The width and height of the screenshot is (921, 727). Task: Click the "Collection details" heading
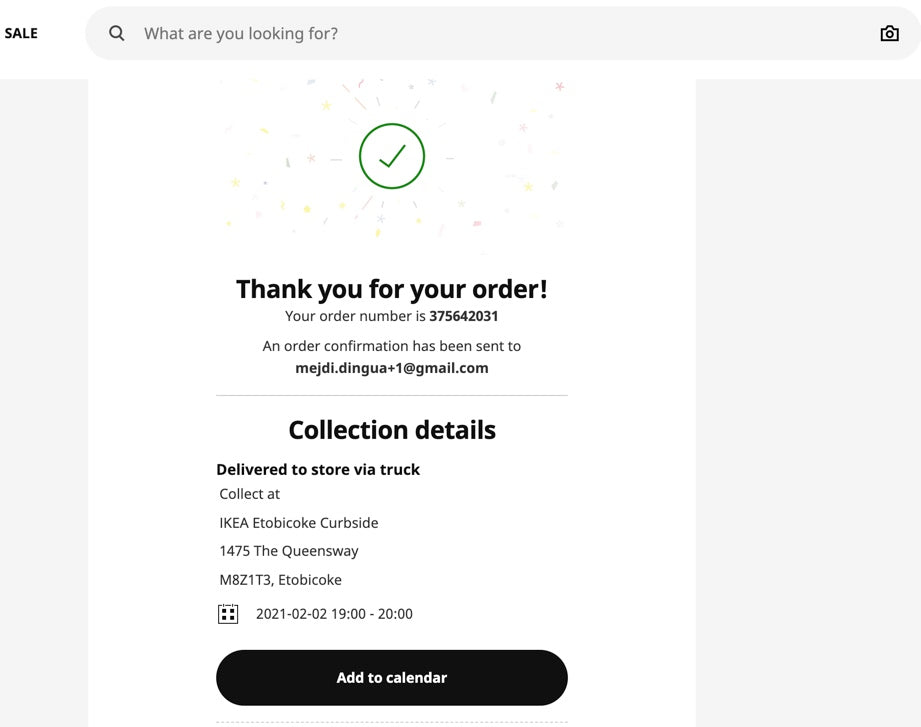[392, 430]
